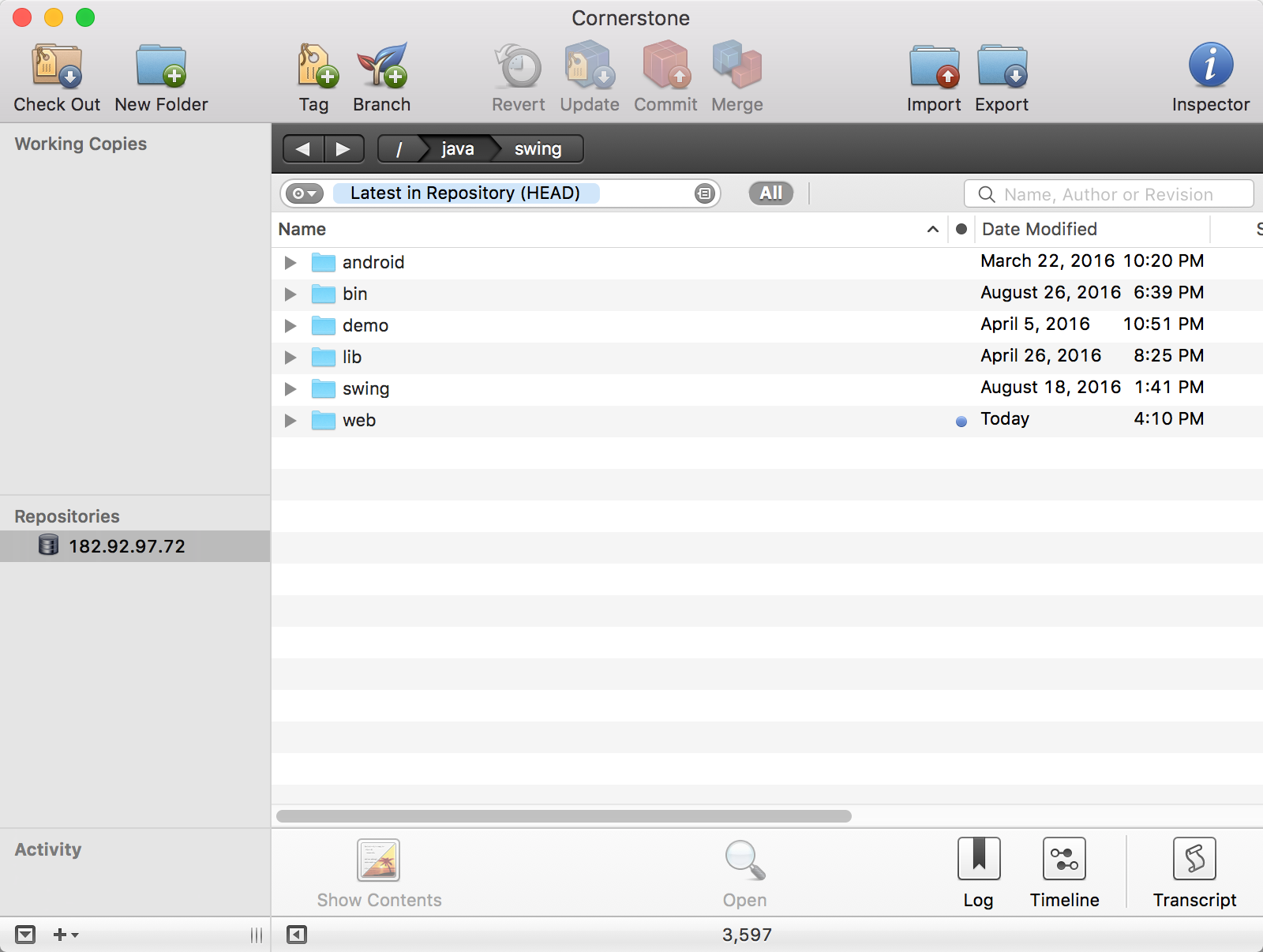
Task: Click the Show Contents icon
Action: point(379,860)
